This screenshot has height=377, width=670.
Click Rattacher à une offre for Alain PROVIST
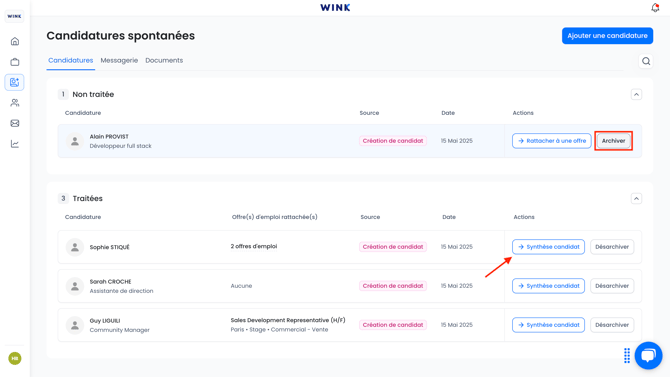552,141
